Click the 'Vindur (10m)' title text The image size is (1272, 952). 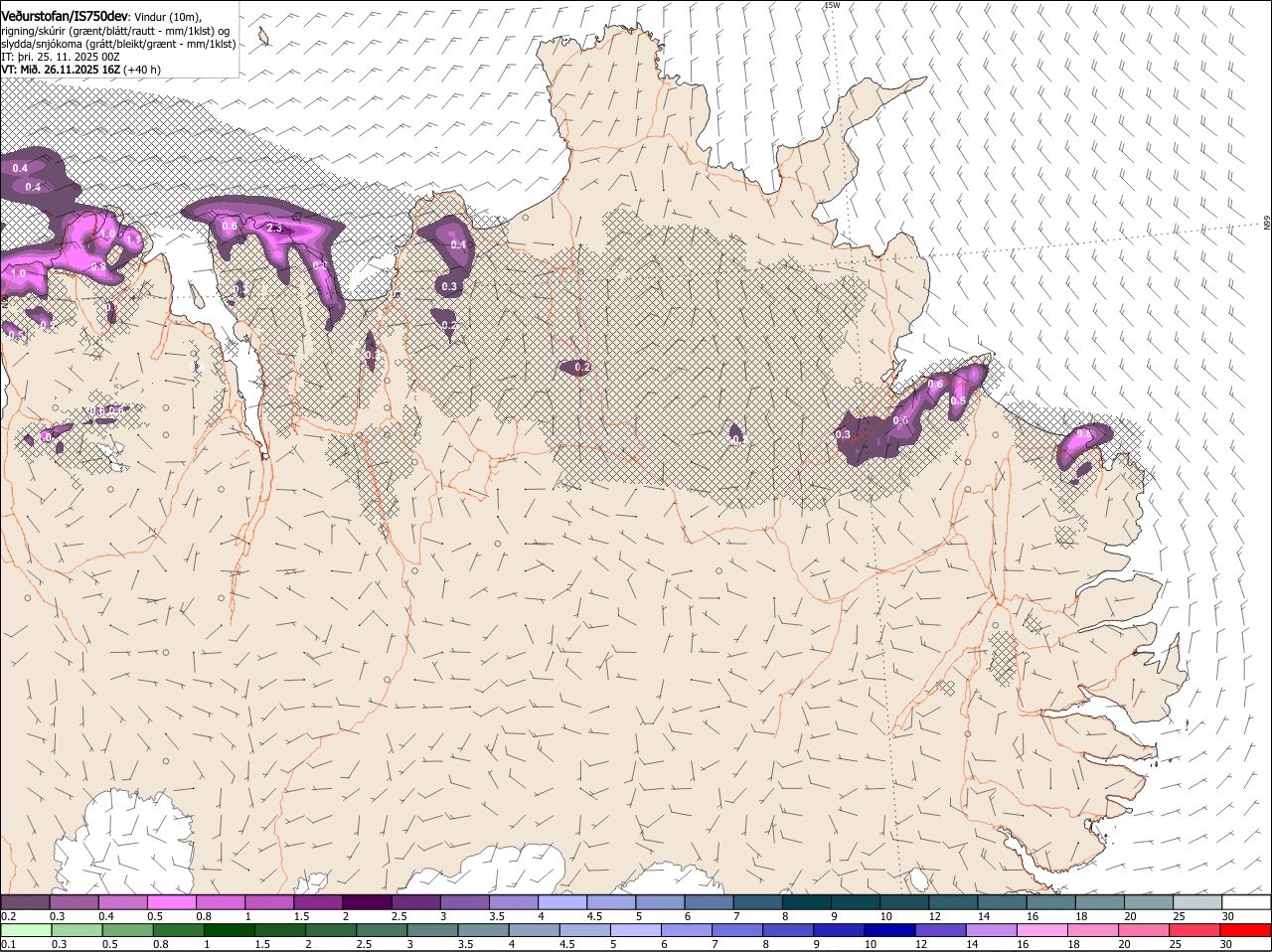click(167, 18)
